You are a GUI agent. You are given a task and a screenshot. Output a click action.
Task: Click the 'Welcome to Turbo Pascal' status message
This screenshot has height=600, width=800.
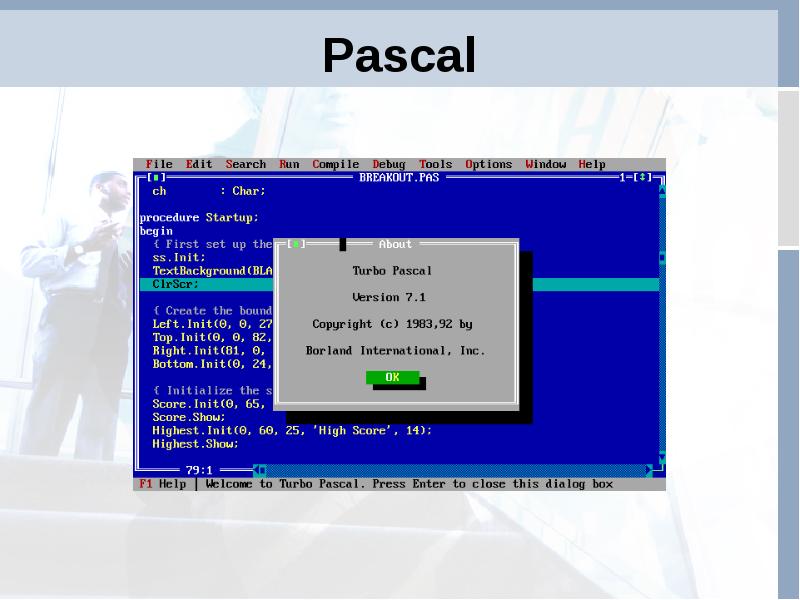[409, 484]
